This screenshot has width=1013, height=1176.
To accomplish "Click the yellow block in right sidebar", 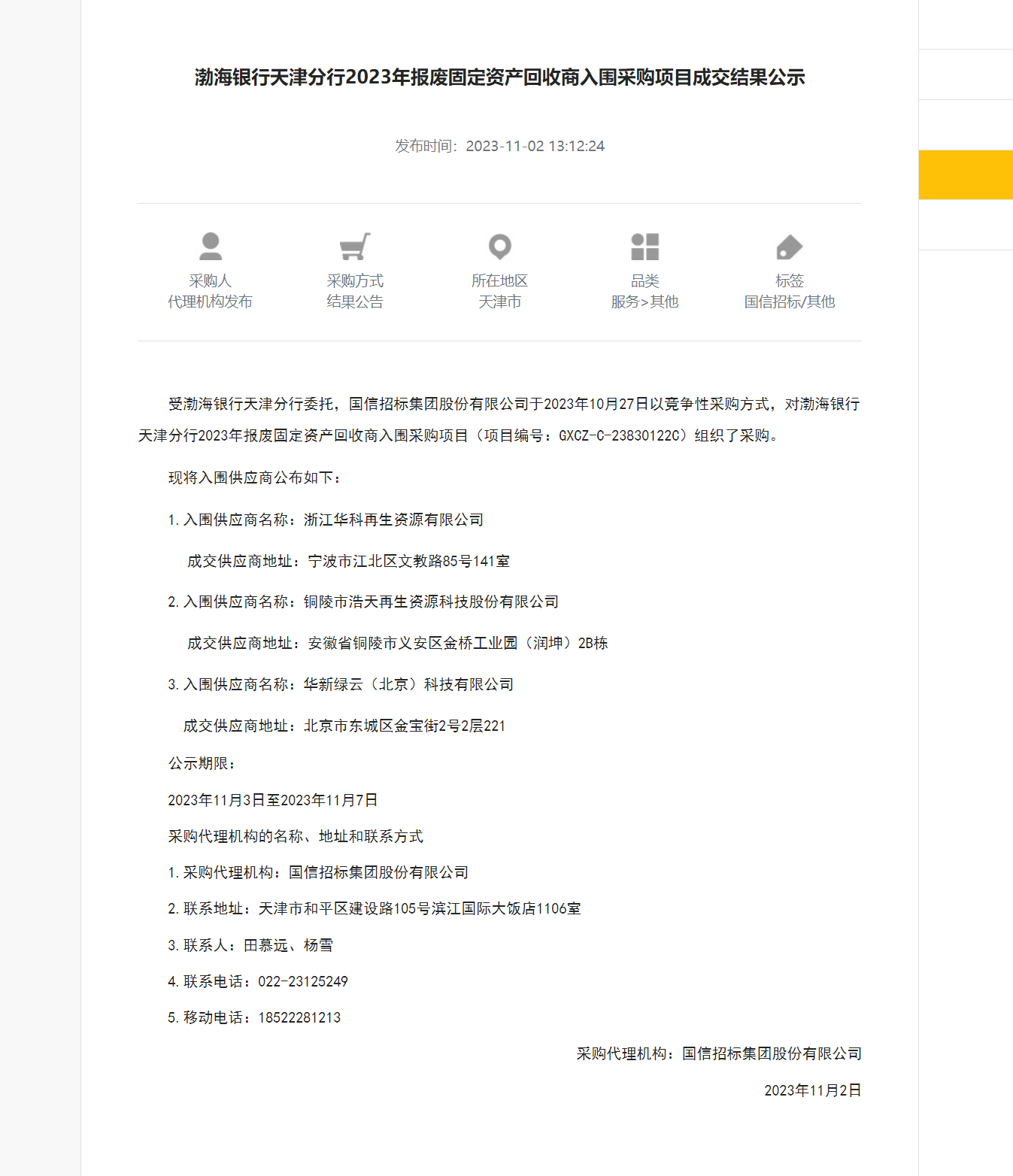I will (x=966, y=174).
